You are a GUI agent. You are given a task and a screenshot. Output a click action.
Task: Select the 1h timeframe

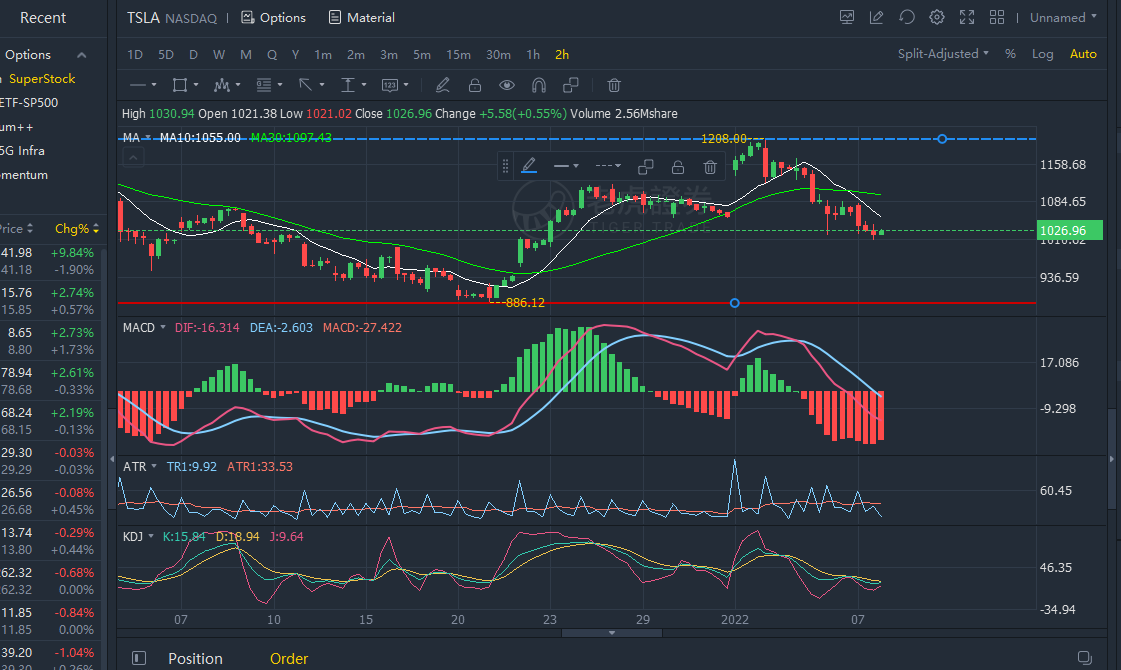[533, 54]
